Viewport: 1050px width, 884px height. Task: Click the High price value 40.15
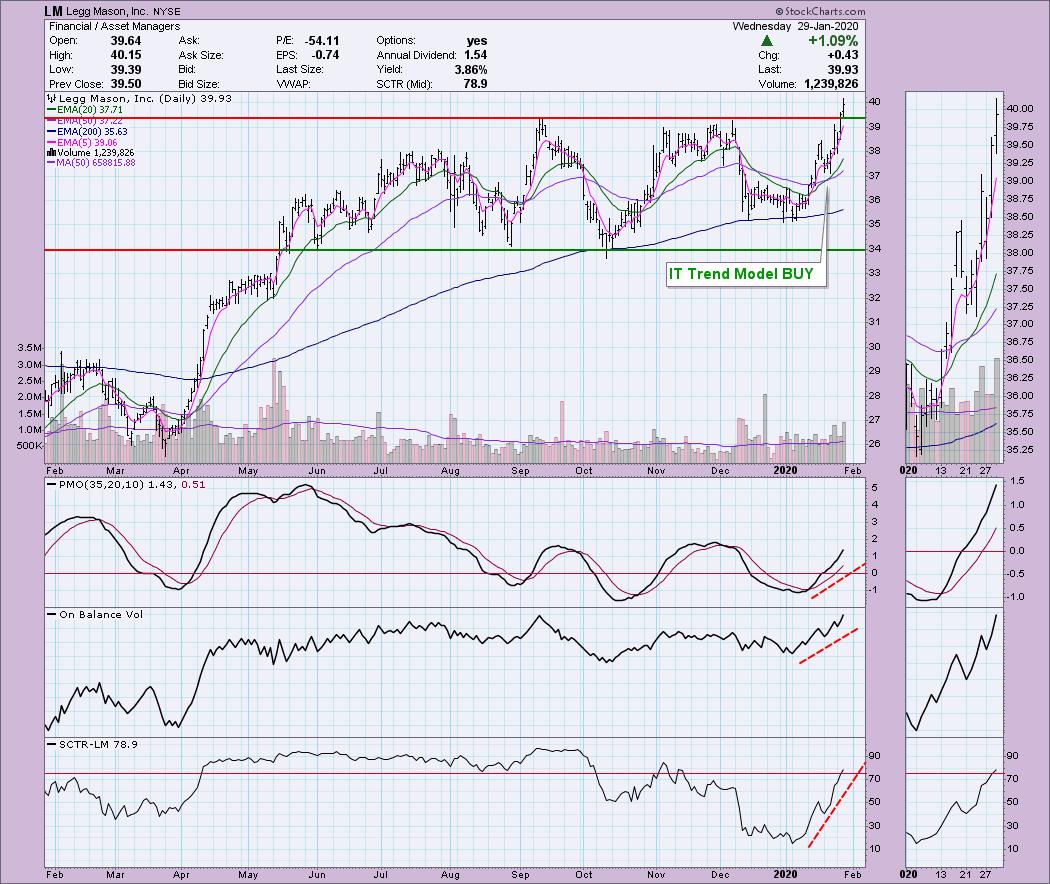click(x=126, y=55)
